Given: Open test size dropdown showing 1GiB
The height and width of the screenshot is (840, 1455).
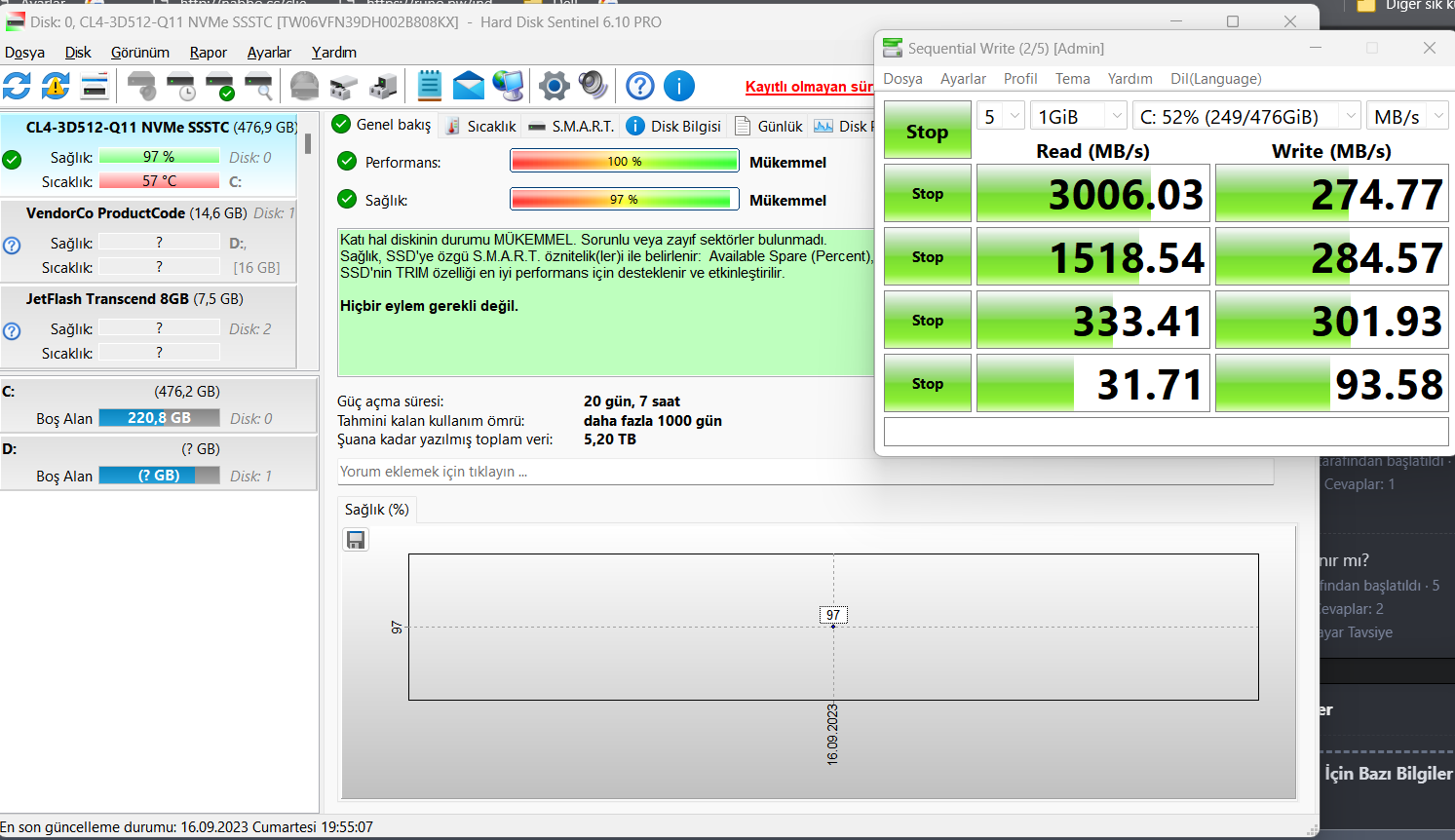Looking at the screenshot, I should click(x=1079, y=116).
